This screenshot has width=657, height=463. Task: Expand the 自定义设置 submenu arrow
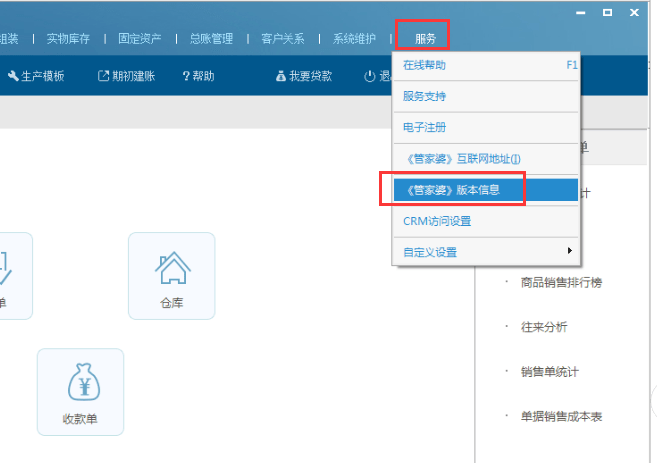tap(569, 251)
